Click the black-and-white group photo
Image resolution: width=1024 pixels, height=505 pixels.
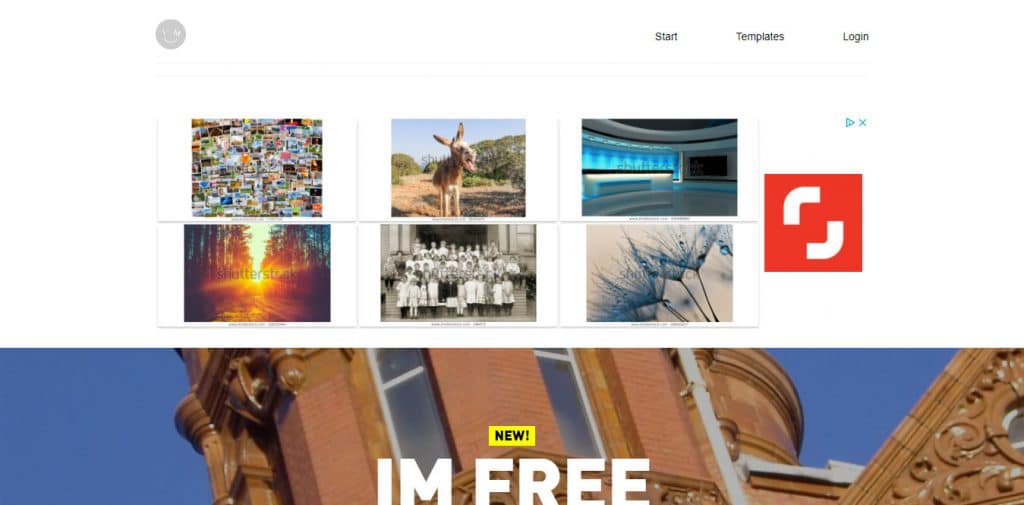[458, 273]
